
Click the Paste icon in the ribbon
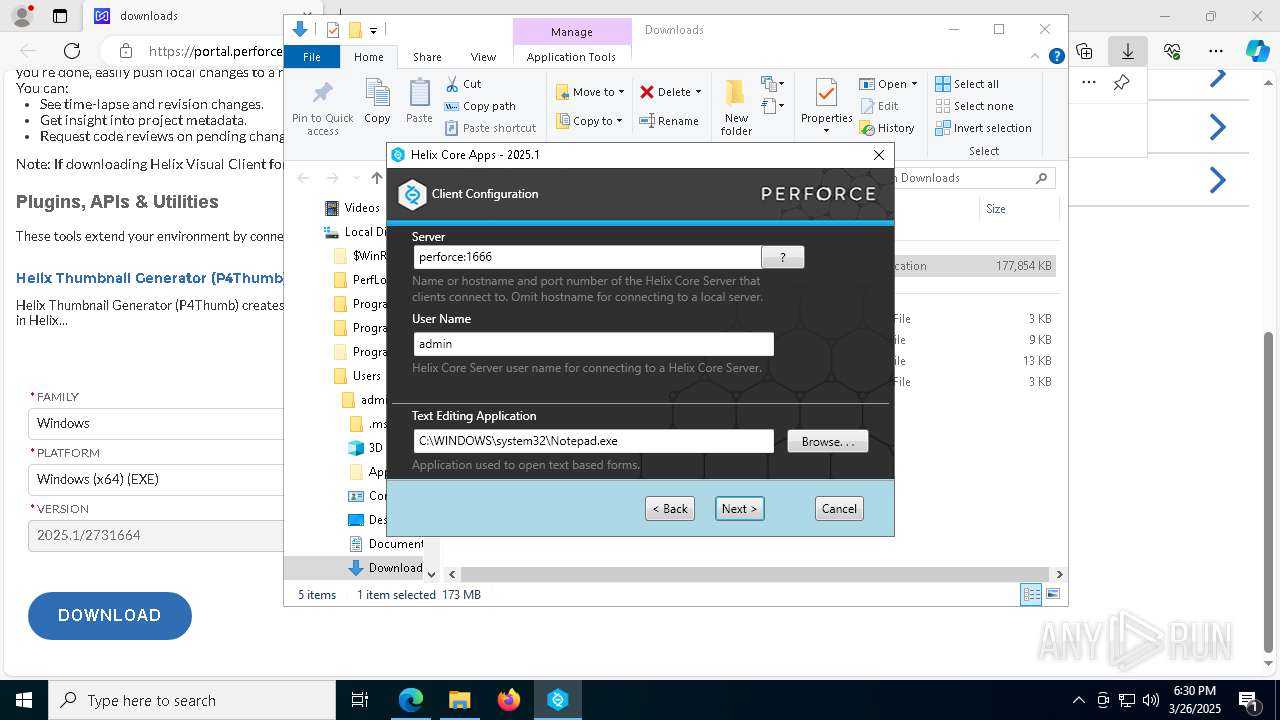(x=419, y=93)
